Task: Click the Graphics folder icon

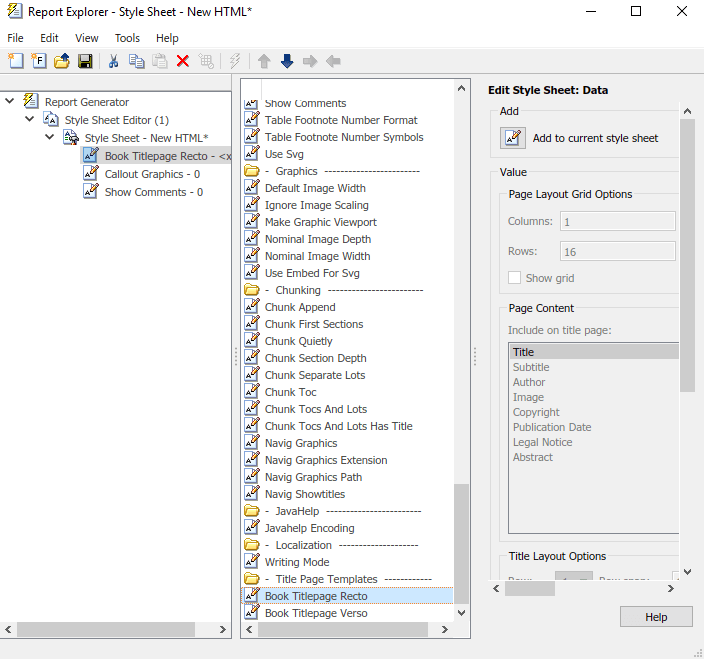Action: [x=252, y=171]
